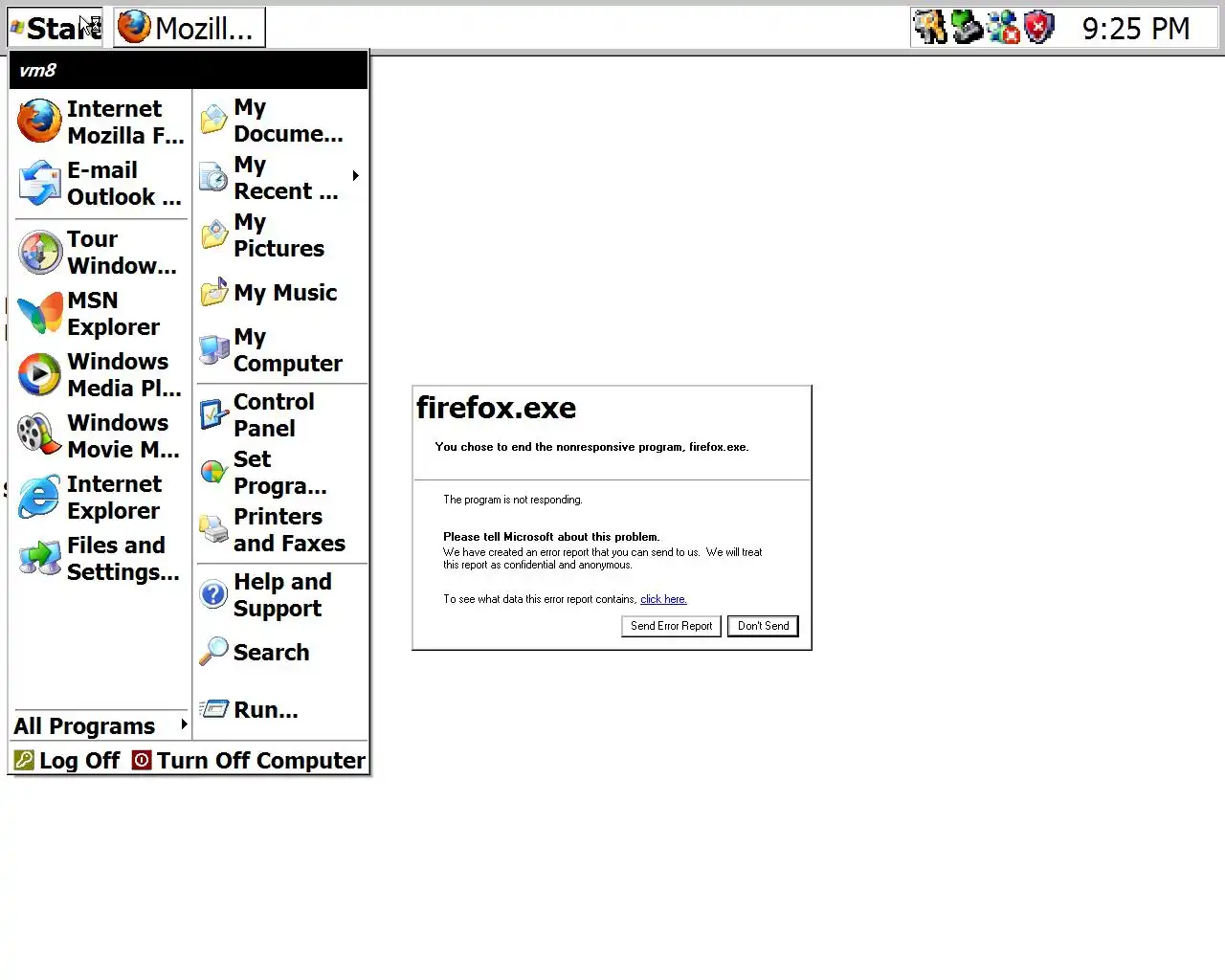Expand All Programs menu
This screenshot has height=980, width=1225.
coord(100,725)
